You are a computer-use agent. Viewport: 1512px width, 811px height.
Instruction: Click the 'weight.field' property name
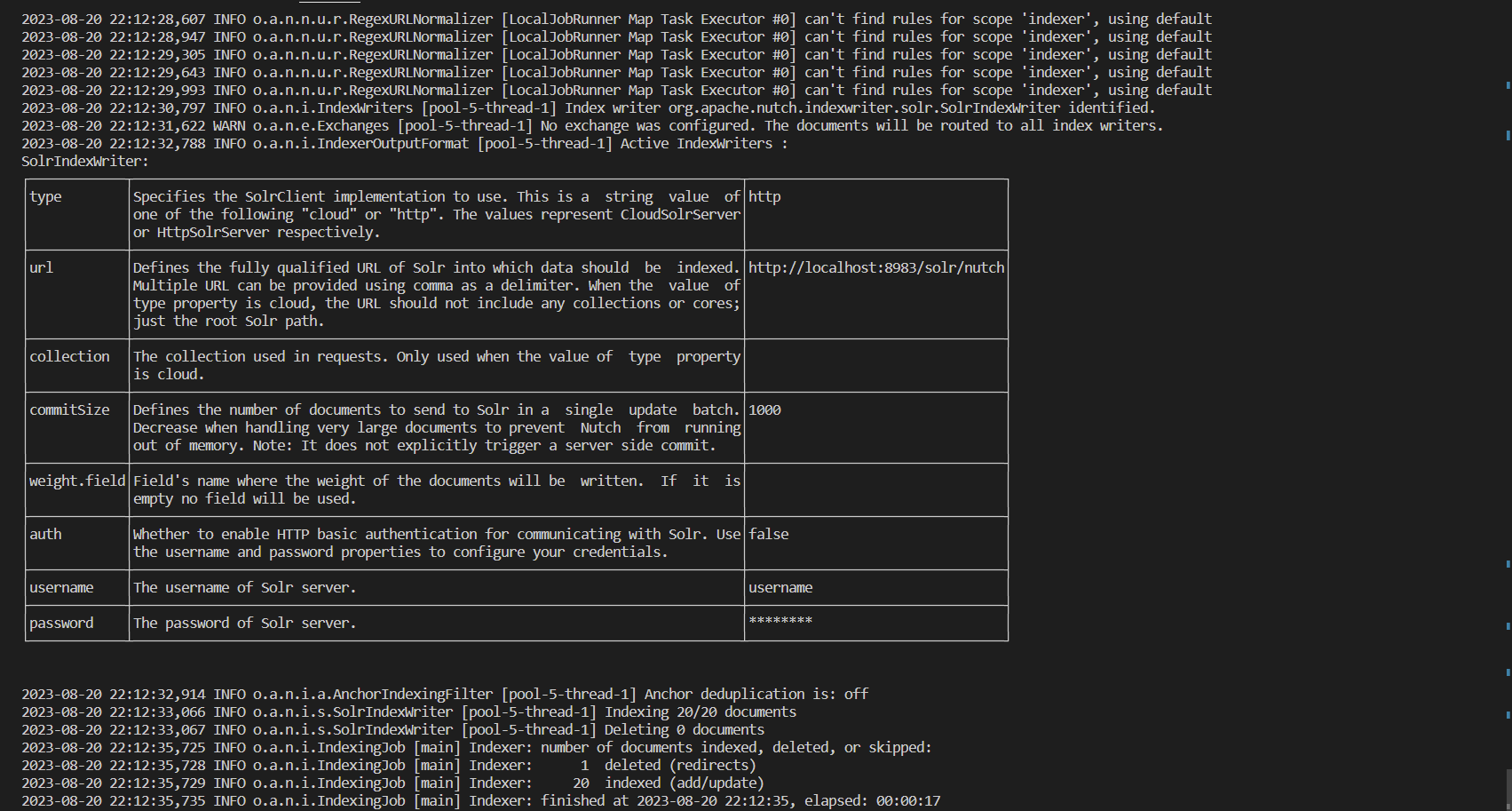[x=77, y=481]
